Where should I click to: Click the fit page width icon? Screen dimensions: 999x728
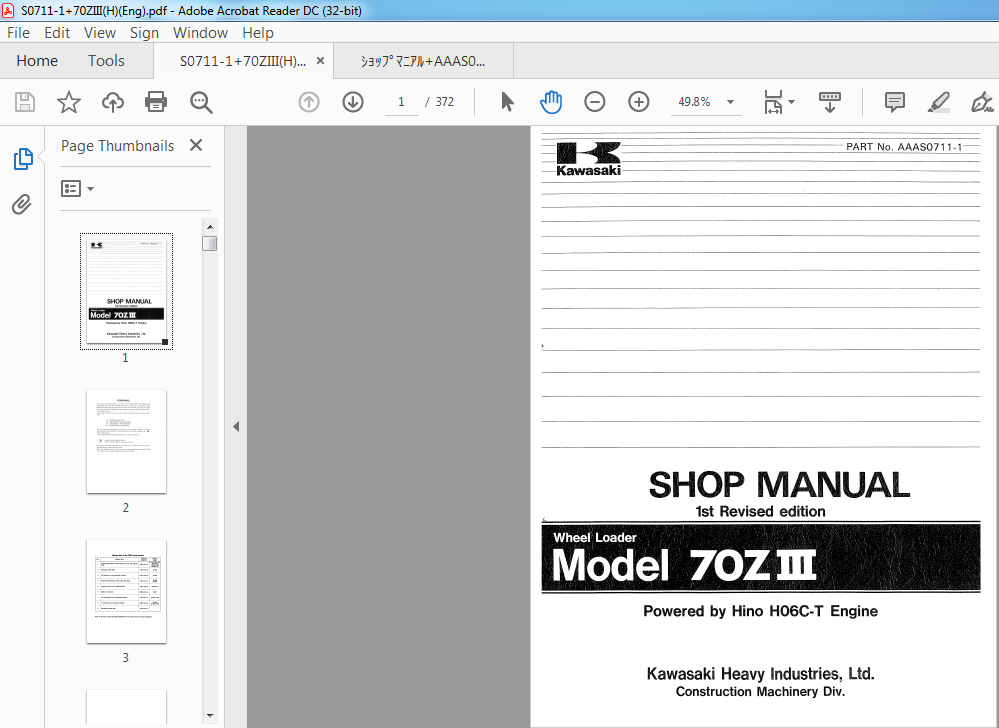(773, 102)
